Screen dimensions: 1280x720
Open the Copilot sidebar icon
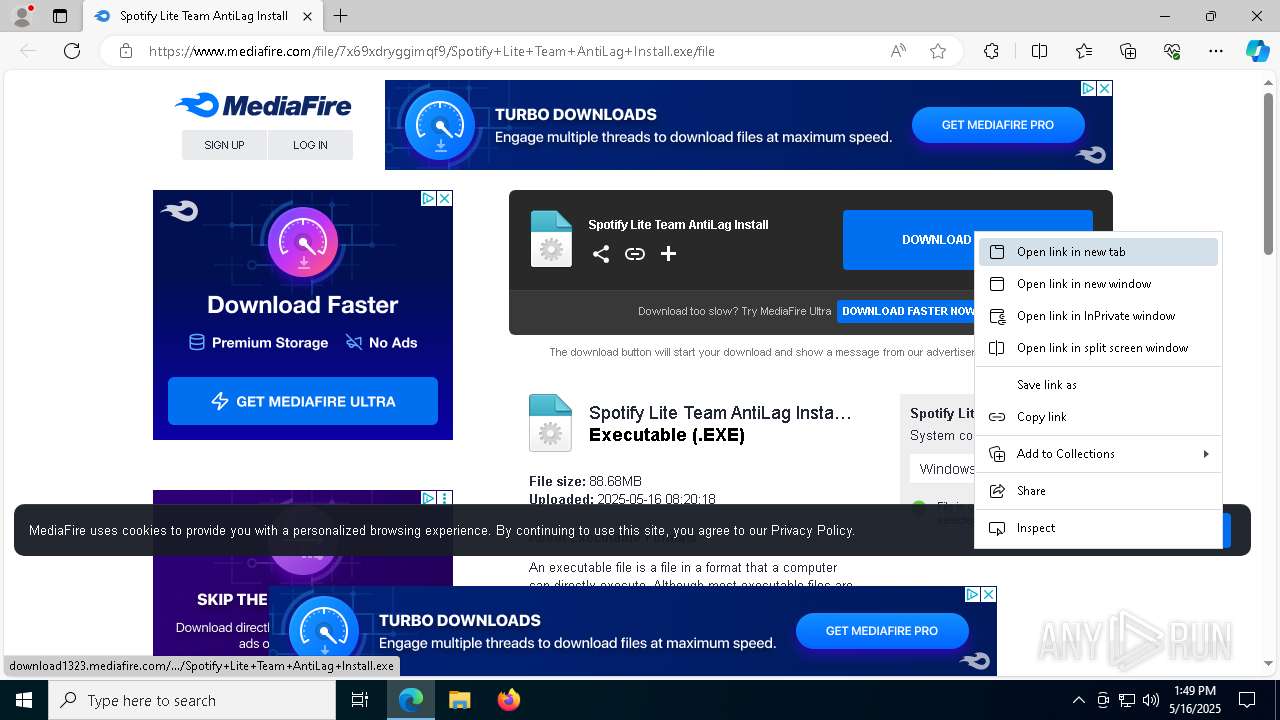click(1257, 51)
